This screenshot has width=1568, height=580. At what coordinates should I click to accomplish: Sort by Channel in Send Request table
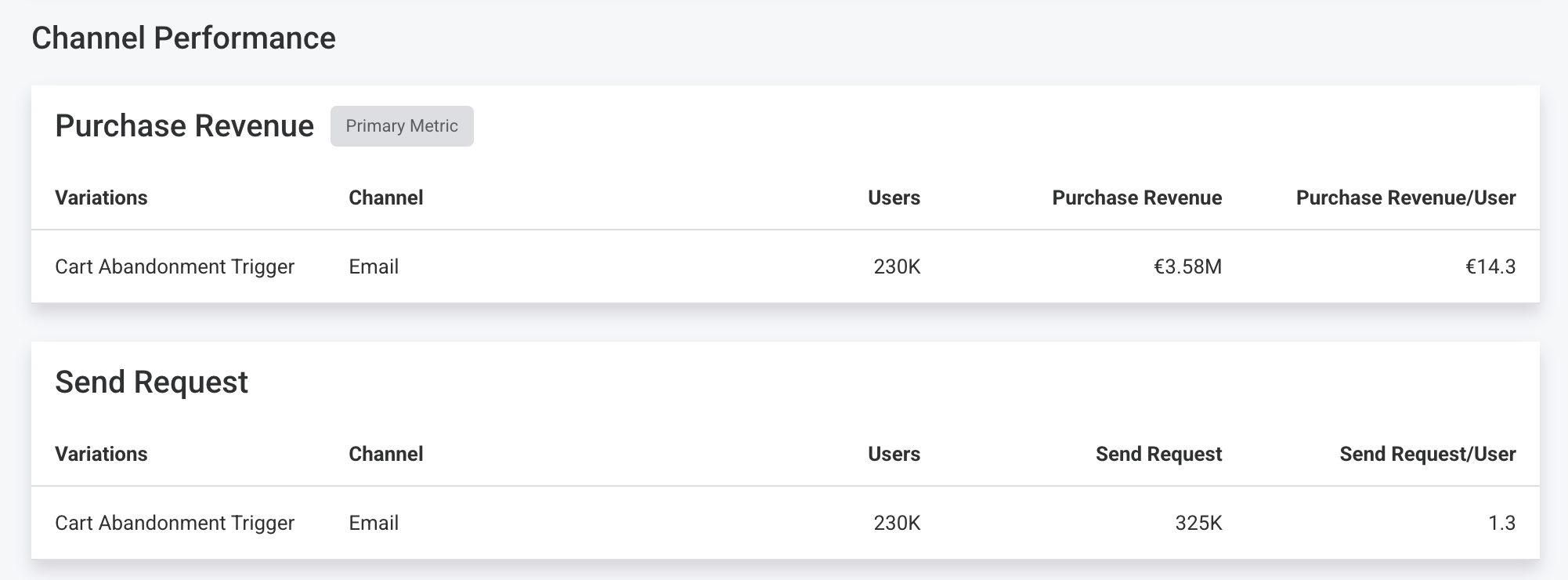tap(385, 454)
